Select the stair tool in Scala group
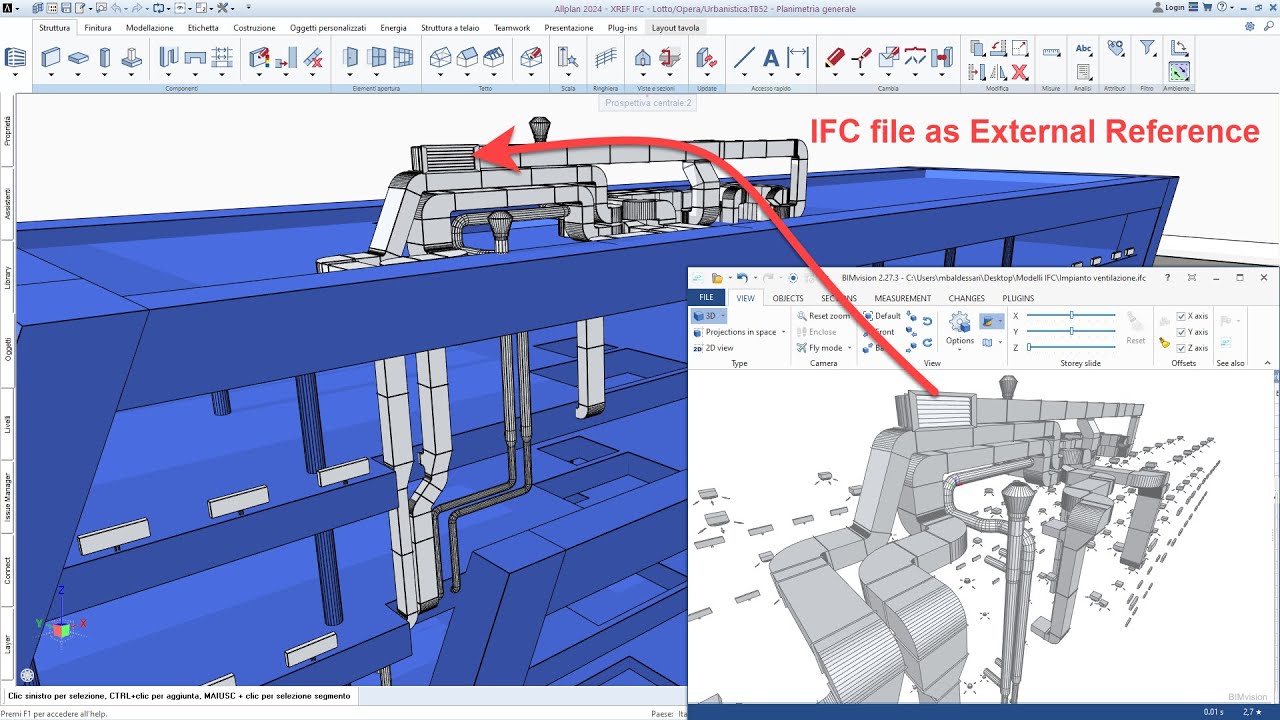The height and width of the screenshot is (720, 1280). [x=568, y=57]
